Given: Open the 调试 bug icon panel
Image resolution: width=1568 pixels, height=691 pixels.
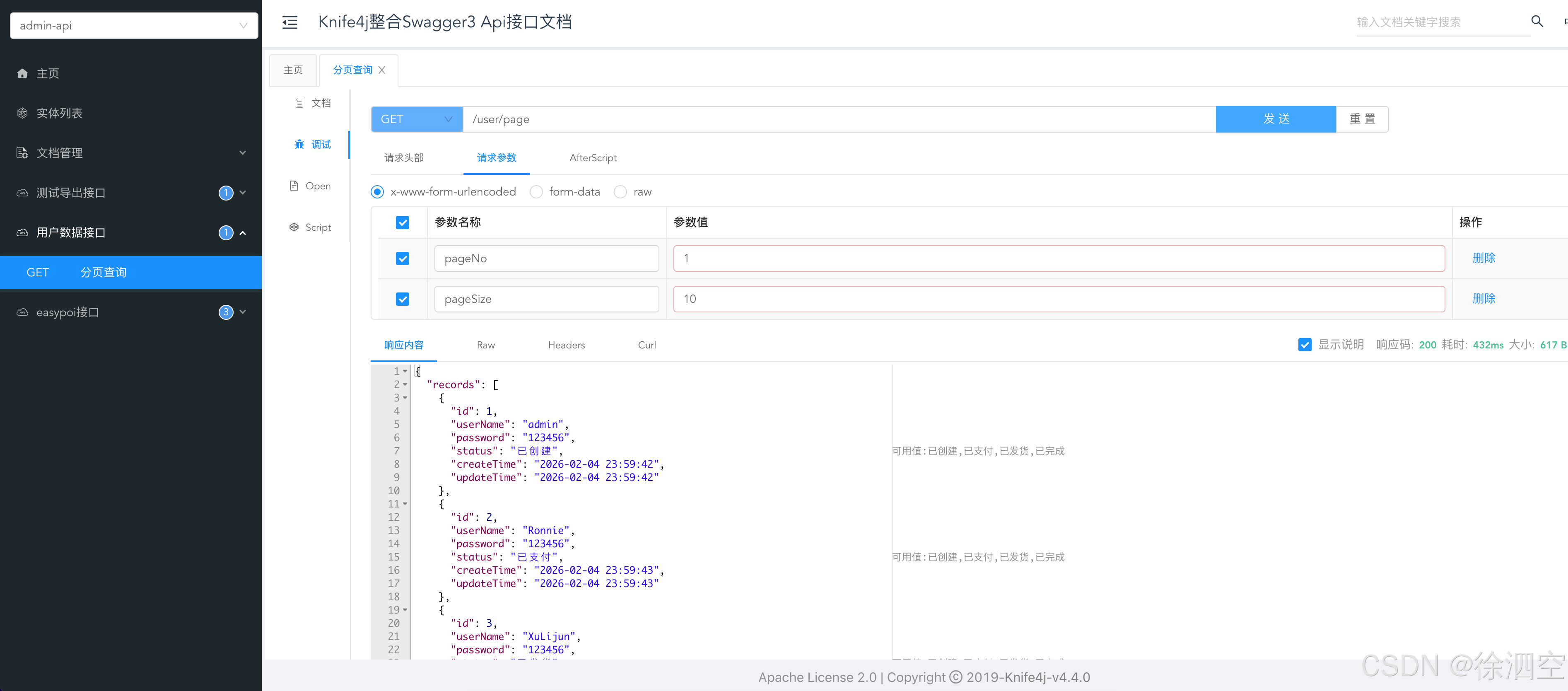Looking at the screenshot, I should (299, 144).
